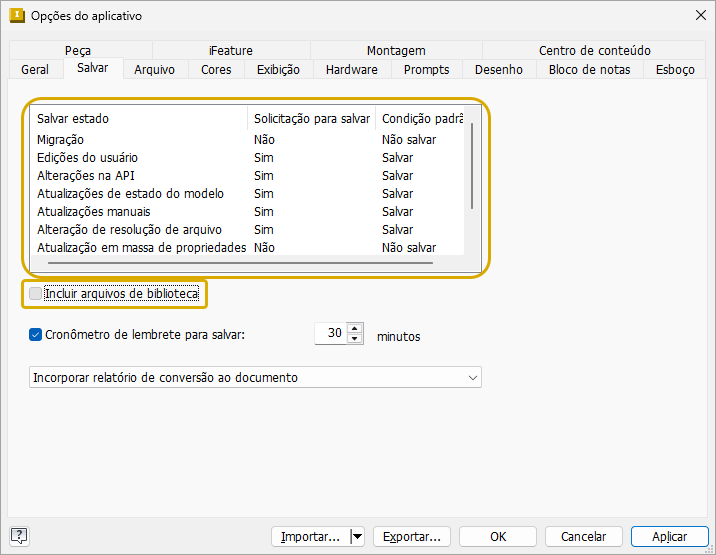
Task: Click the Exportar... button
Action: click(412, 536)
